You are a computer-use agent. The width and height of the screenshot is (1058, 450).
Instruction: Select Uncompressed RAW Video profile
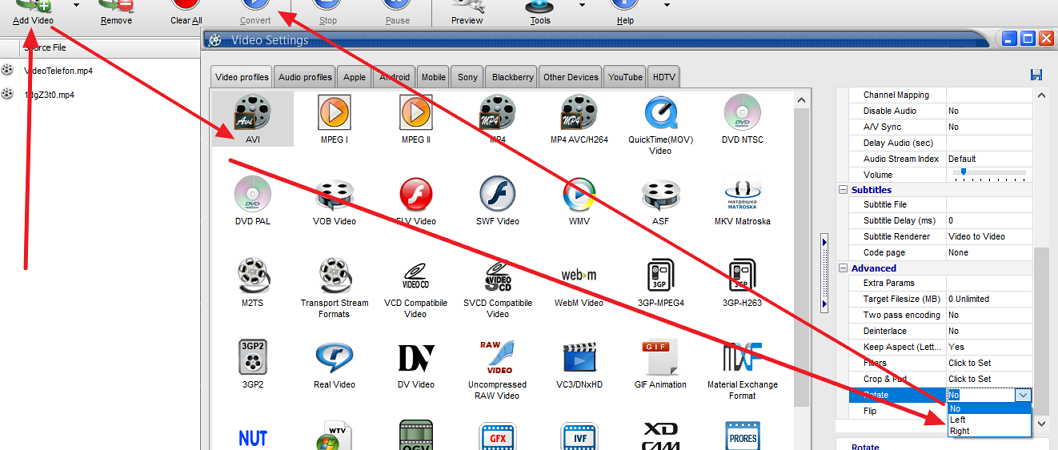click(x=497, y=370)
